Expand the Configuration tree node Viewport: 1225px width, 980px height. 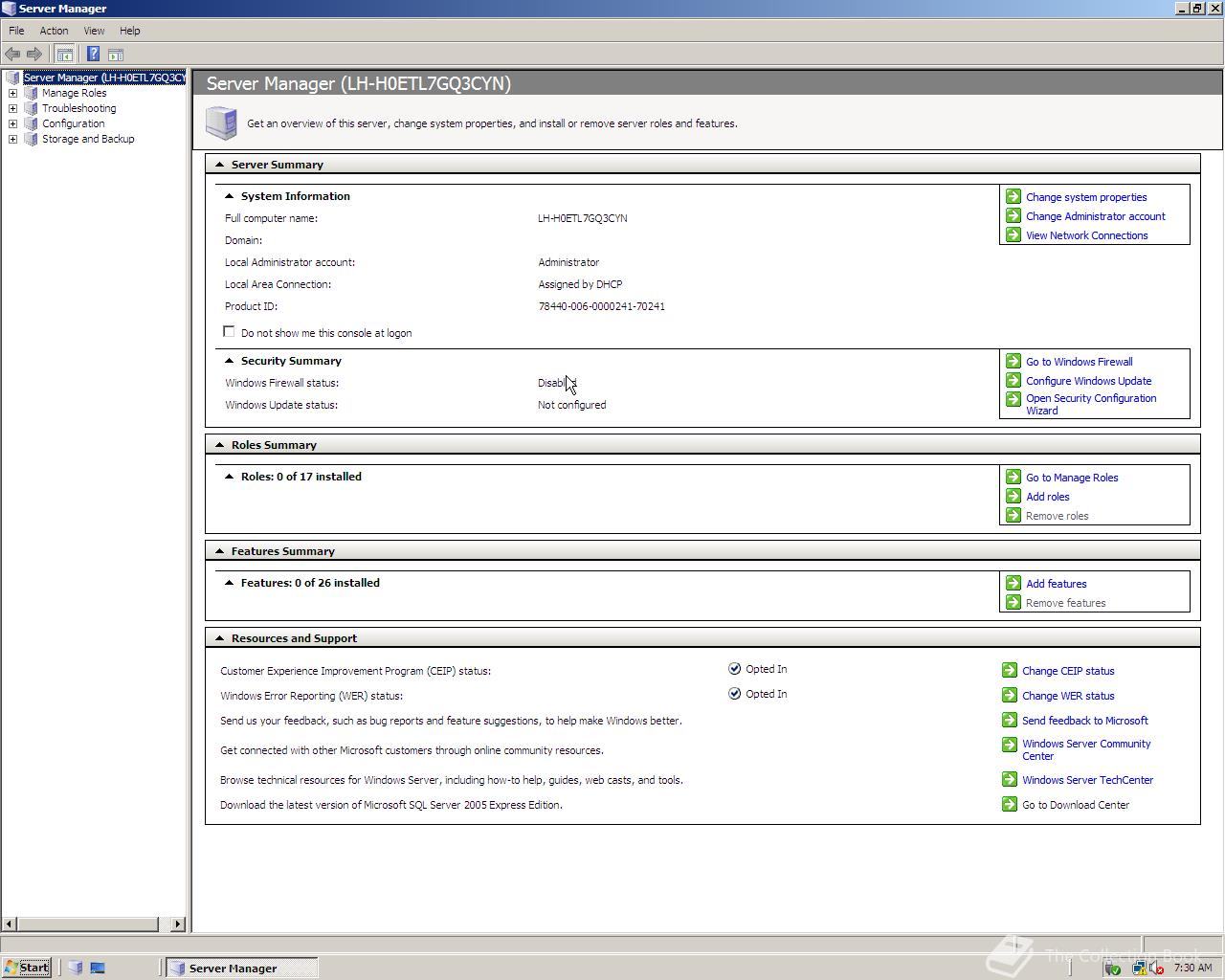[x=12, y=123]
